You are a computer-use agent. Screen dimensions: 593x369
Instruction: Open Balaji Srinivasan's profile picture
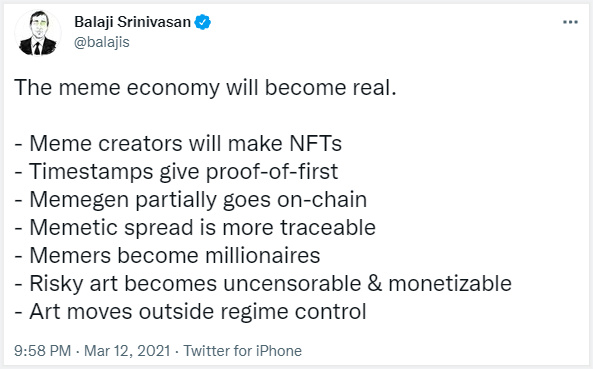click(x=37, y=33)
